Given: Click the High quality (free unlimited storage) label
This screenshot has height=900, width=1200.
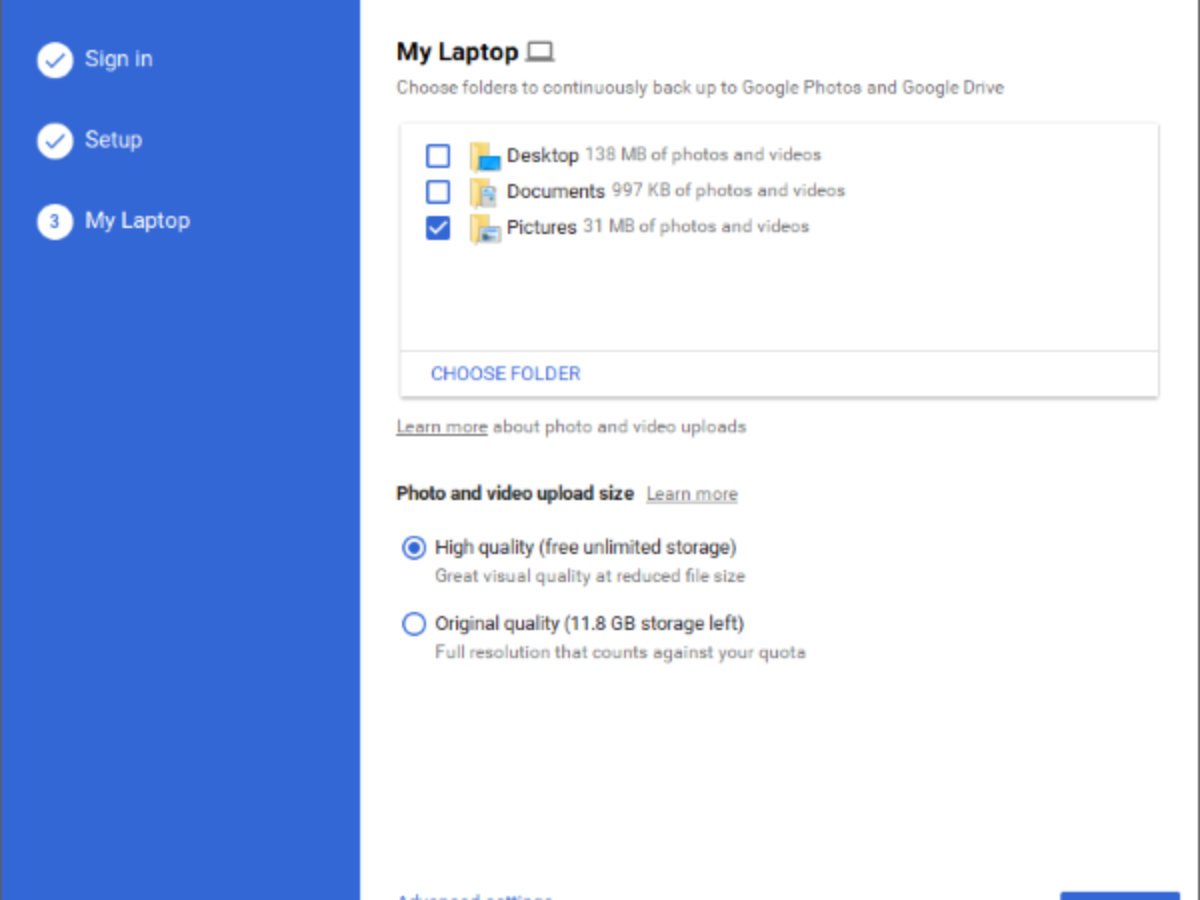Looking at the screenshot, I should tap(586, 547).
